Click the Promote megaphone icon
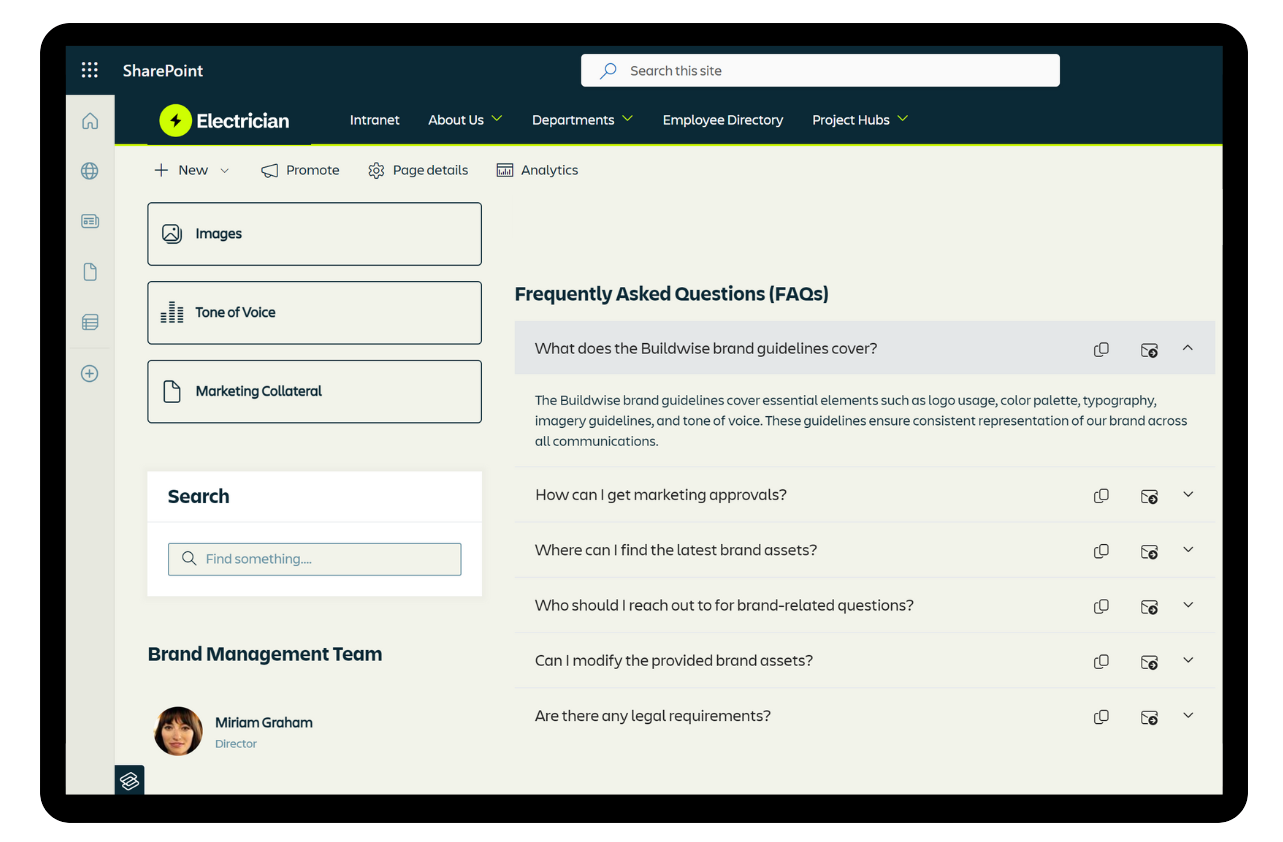This screenshot has height=842, width=1283. [300, 170]
